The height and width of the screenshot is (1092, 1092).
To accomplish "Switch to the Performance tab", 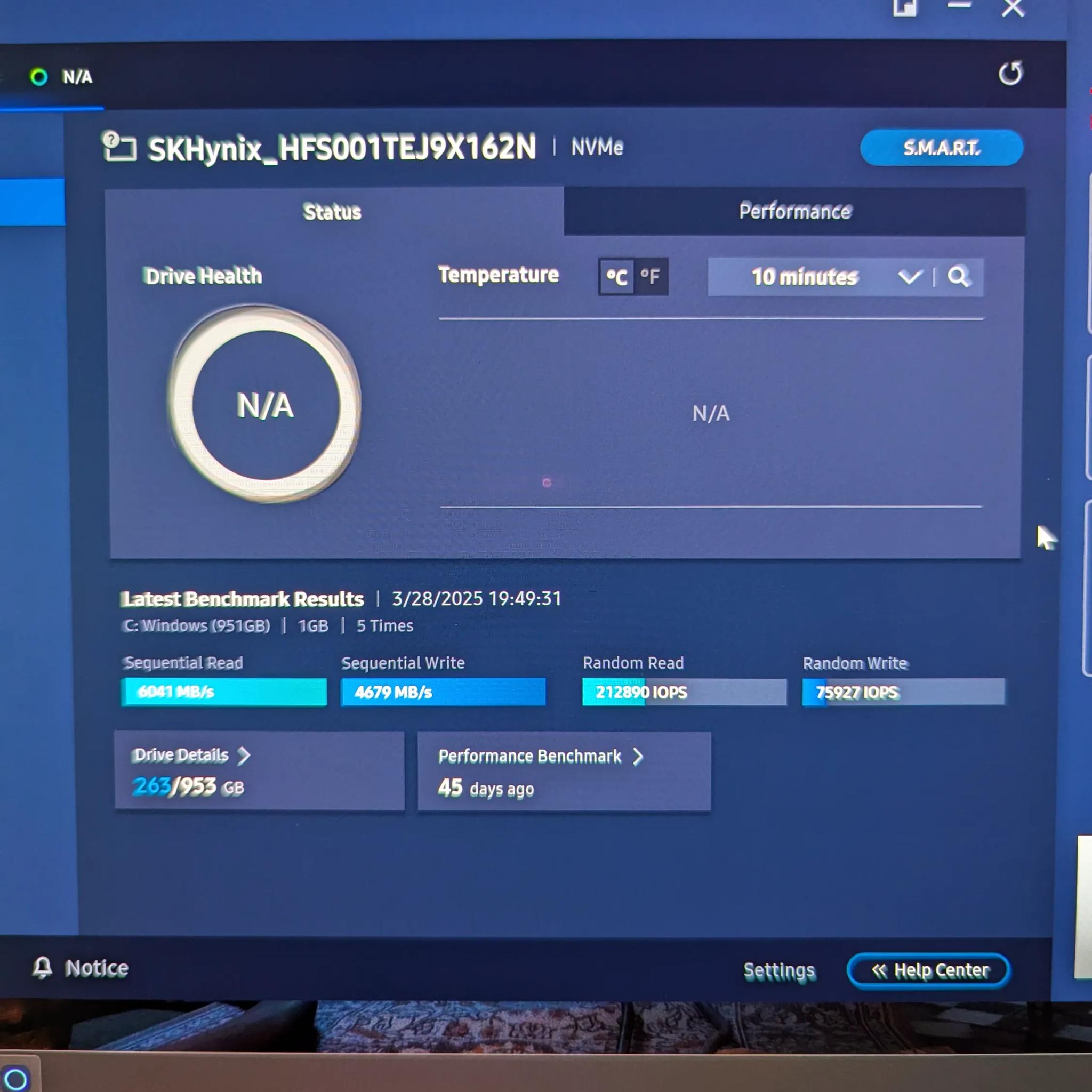I will (794, 211).
